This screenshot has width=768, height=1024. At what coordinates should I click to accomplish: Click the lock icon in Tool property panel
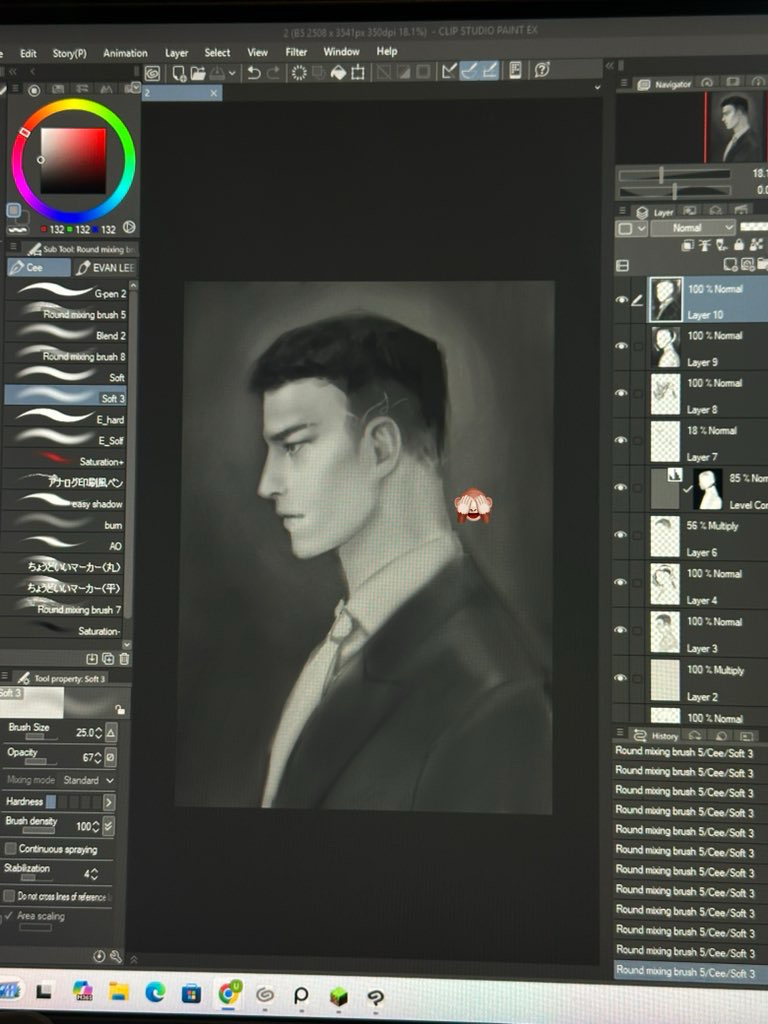click(x=120, y=708)
